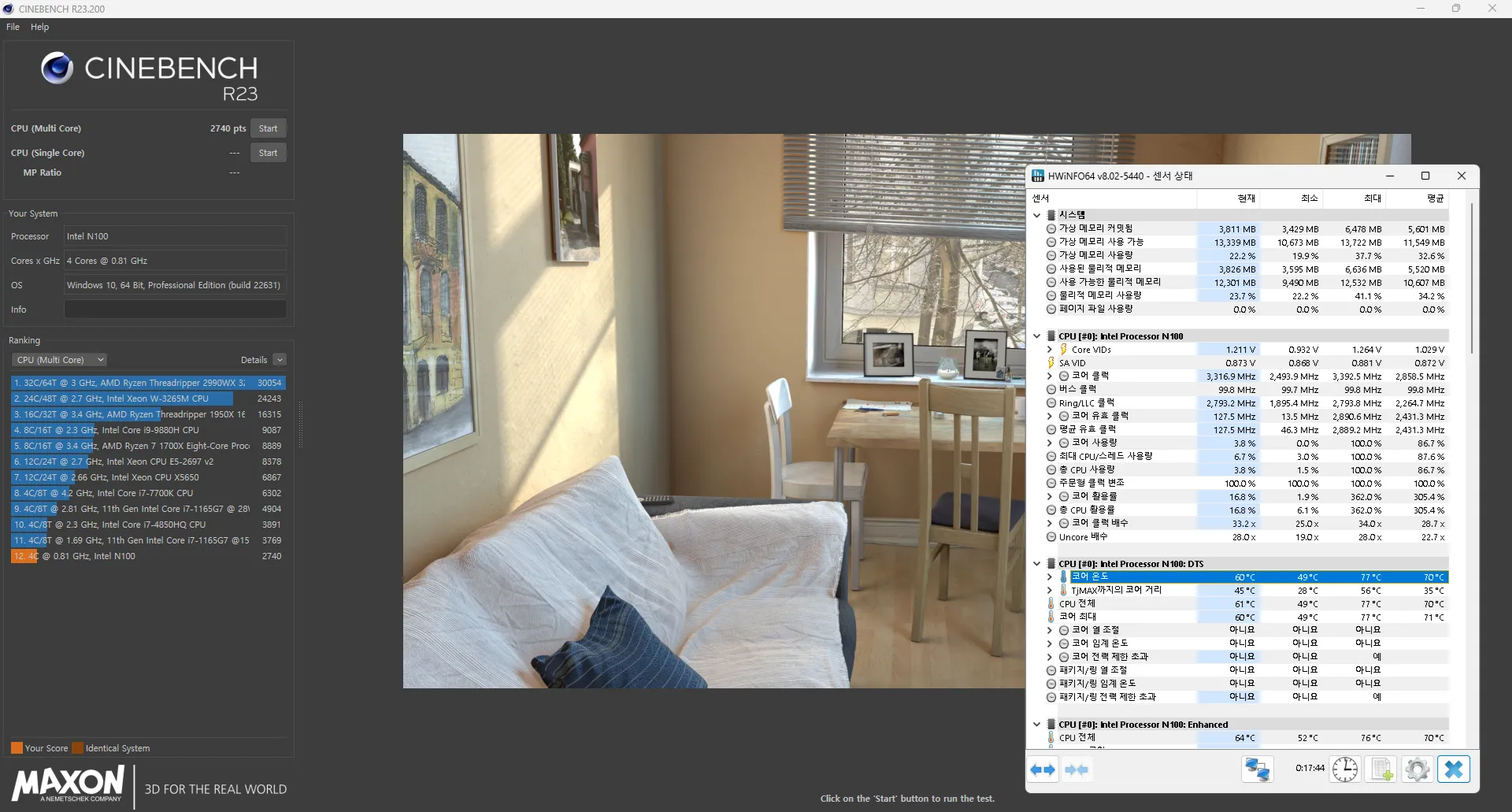Click the clock icon next to 버스 클럭

pos(1051,390)
